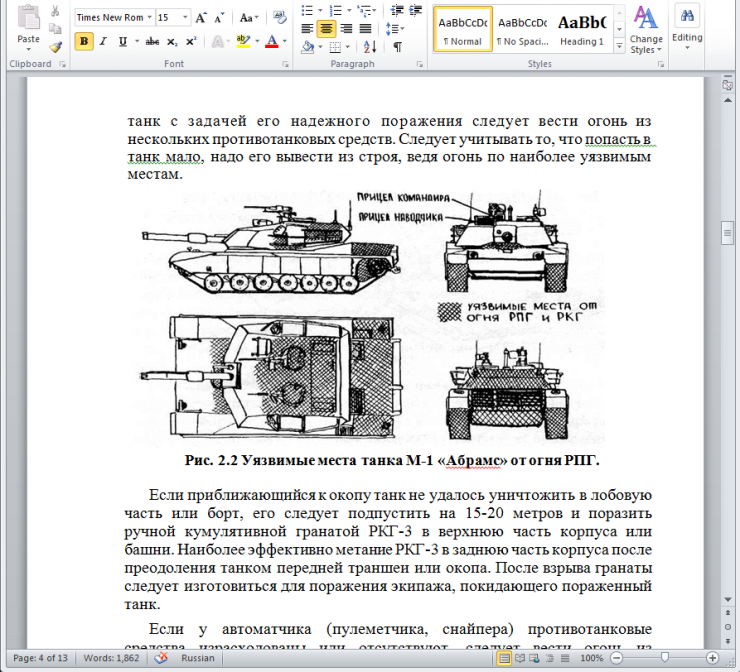This screenshot has height=672, width=740.
Task: Apply the Heading 1 style
Action: click(x=582, y=29)
